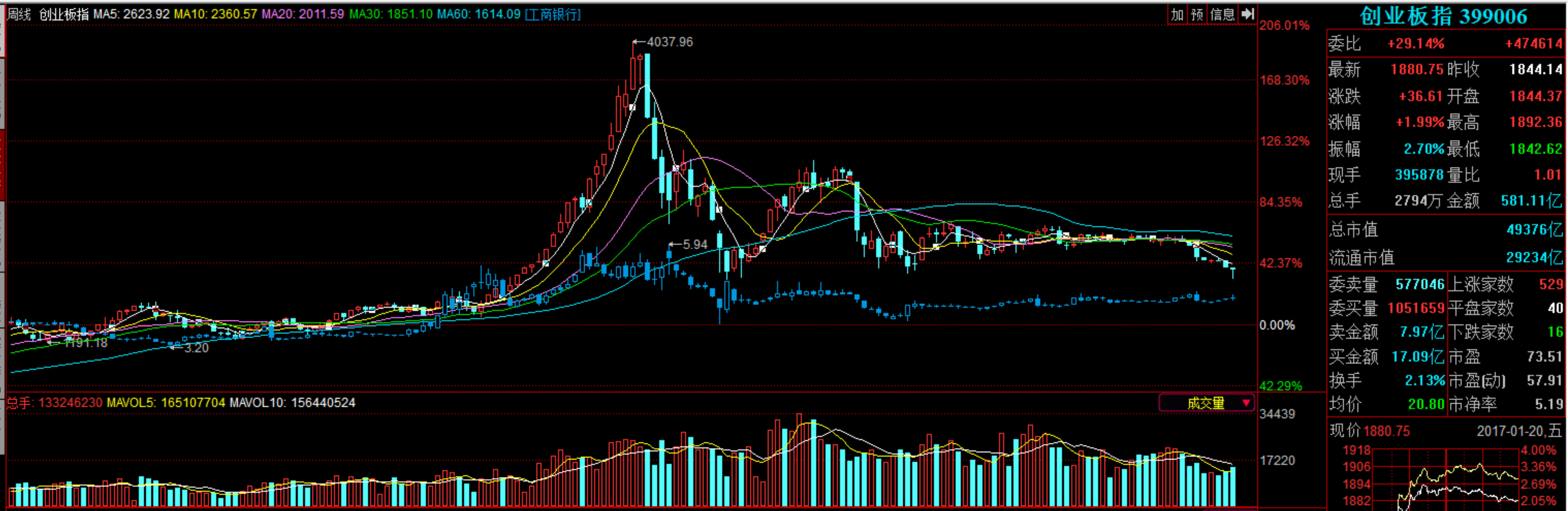
Task: Click the 周线 period label
Action: coord(19,14)
